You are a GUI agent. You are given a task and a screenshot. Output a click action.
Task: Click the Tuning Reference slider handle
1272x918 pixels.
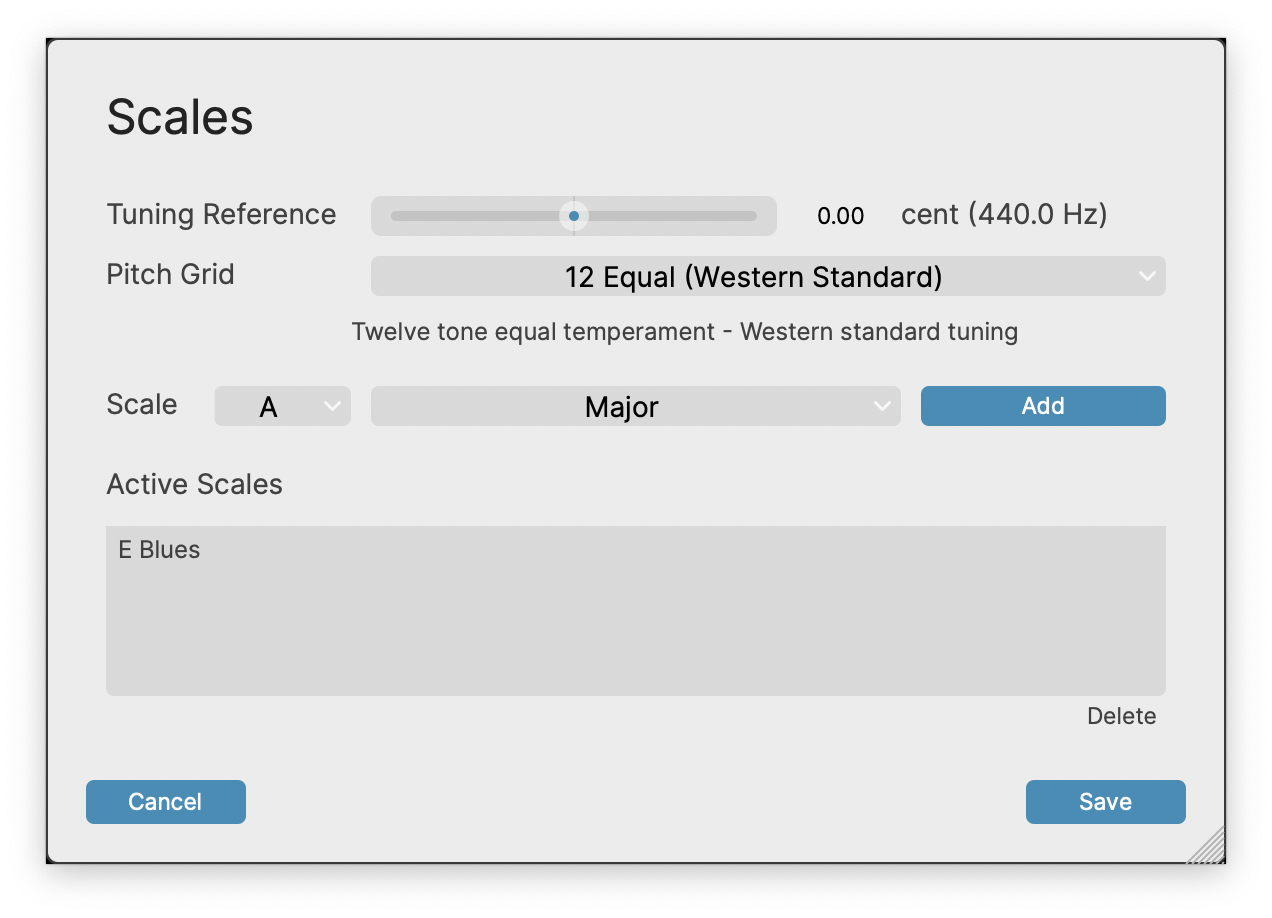click(x=573, y=215)
